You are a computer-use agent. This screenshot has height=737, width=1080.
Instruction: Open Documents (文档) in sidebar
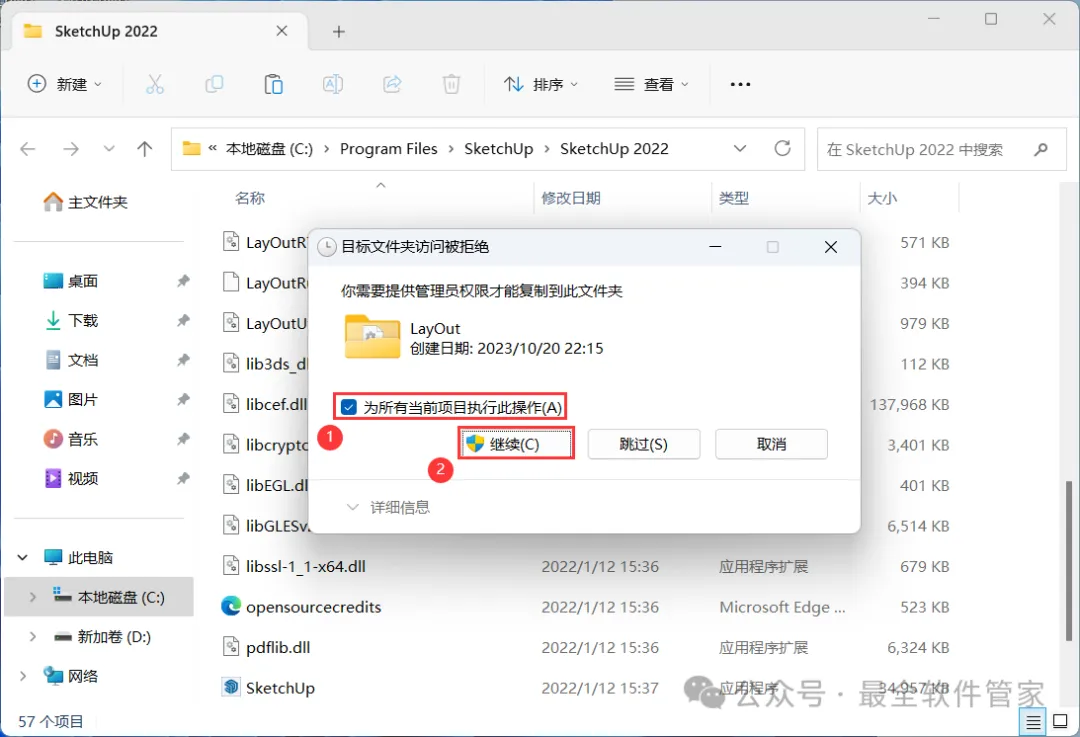[x=71, y=360]
